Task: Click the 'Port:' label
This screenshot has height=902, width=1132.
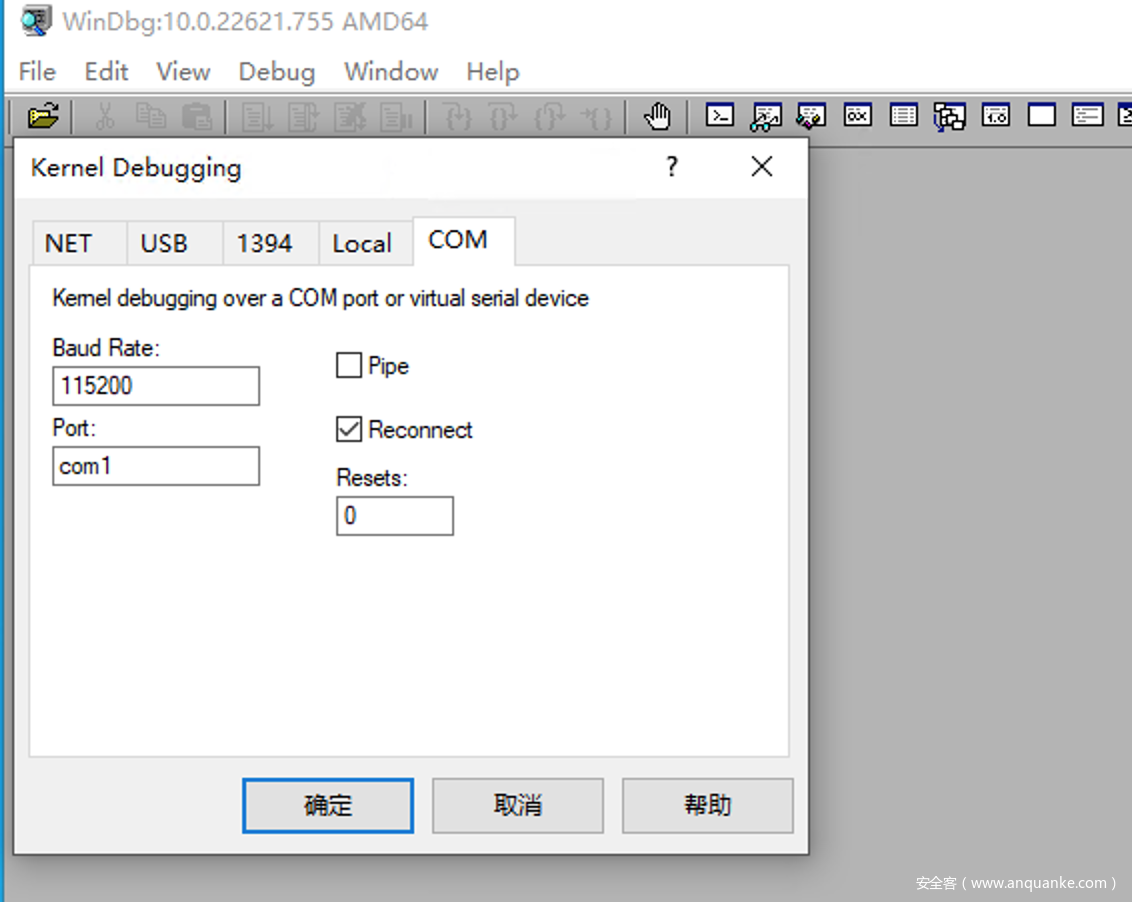Action: [74, 428]
